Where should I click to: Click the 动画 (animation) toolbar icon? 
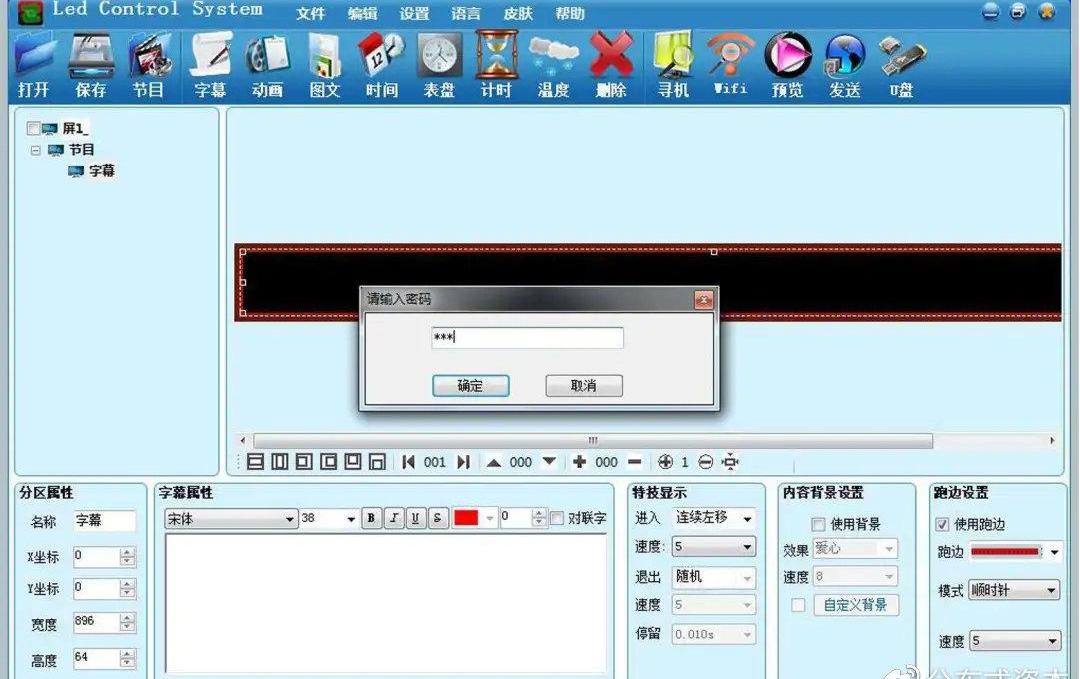tap(267, 64)
